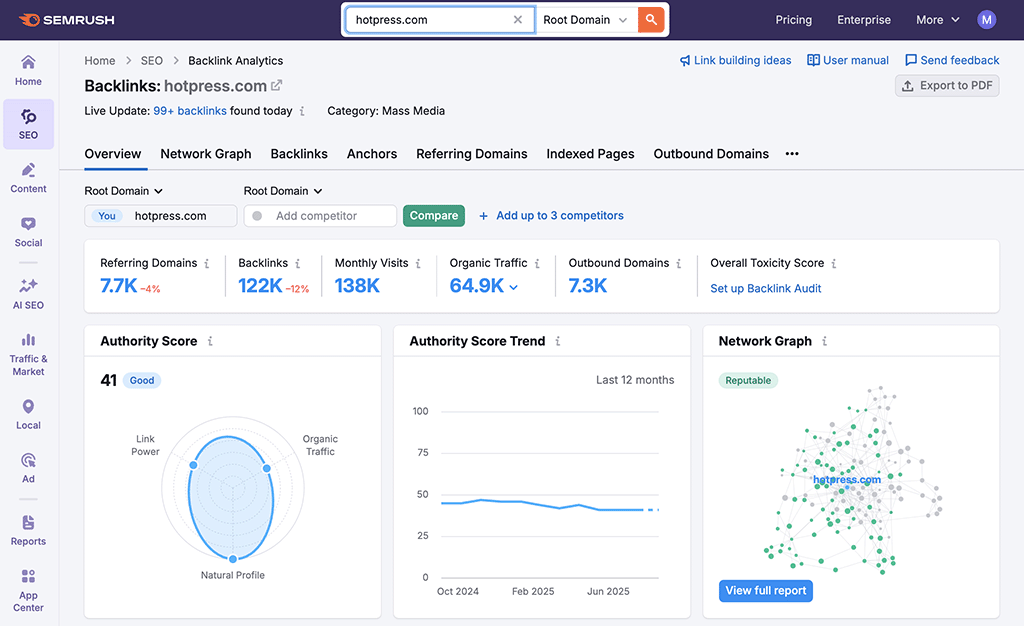
Task: Open hotpress.com external link icon
Action: point(276,86)
